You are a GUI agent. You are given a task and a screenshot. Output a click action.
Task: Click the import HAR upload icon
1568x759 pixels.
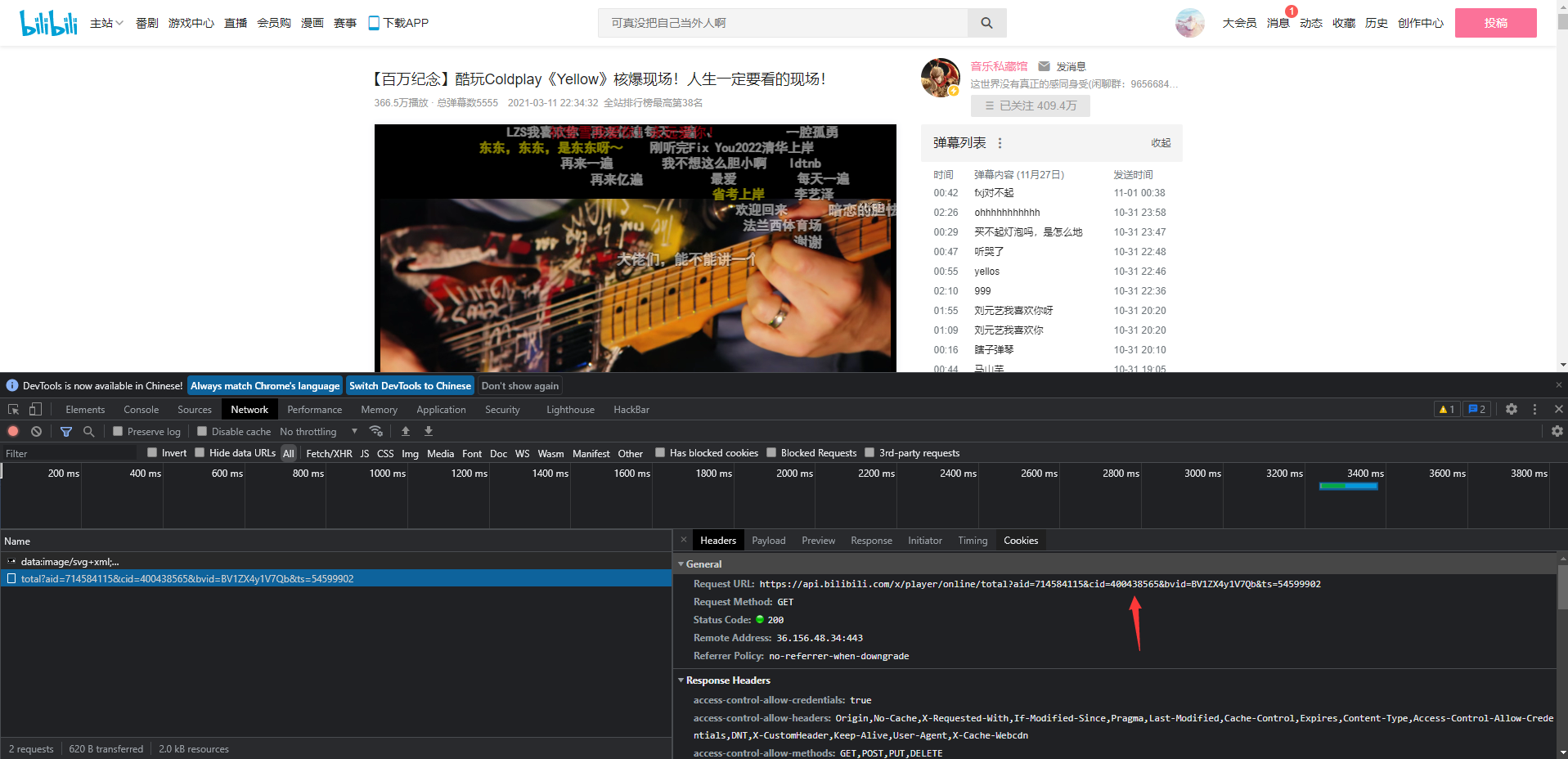click(406, 431)
